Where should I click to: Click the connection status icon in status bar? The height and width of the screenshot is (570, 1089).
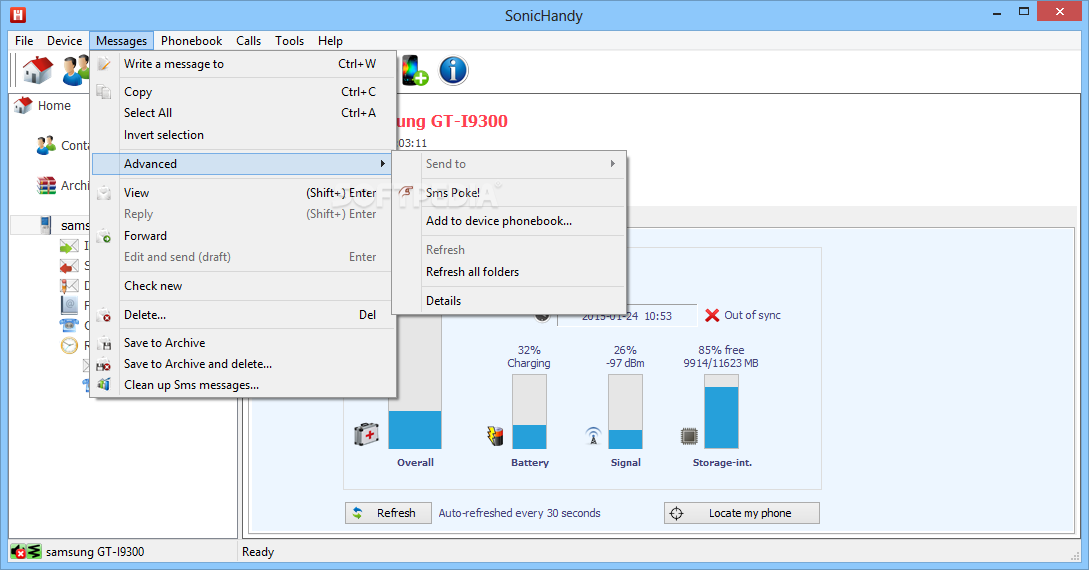[26, 552]
